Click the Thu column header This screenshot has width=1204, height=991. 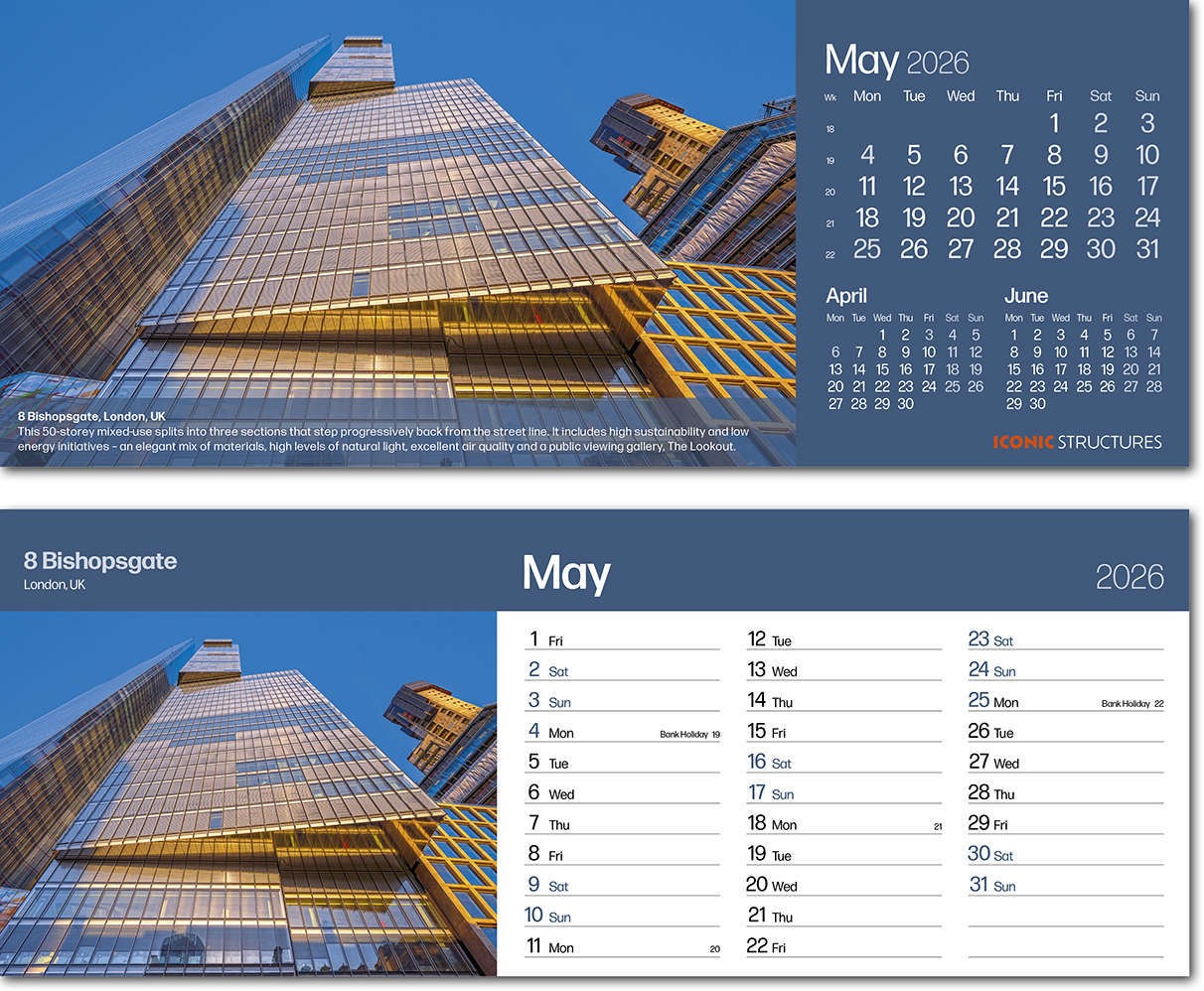pyautogui.click(x=1007, y=96)
